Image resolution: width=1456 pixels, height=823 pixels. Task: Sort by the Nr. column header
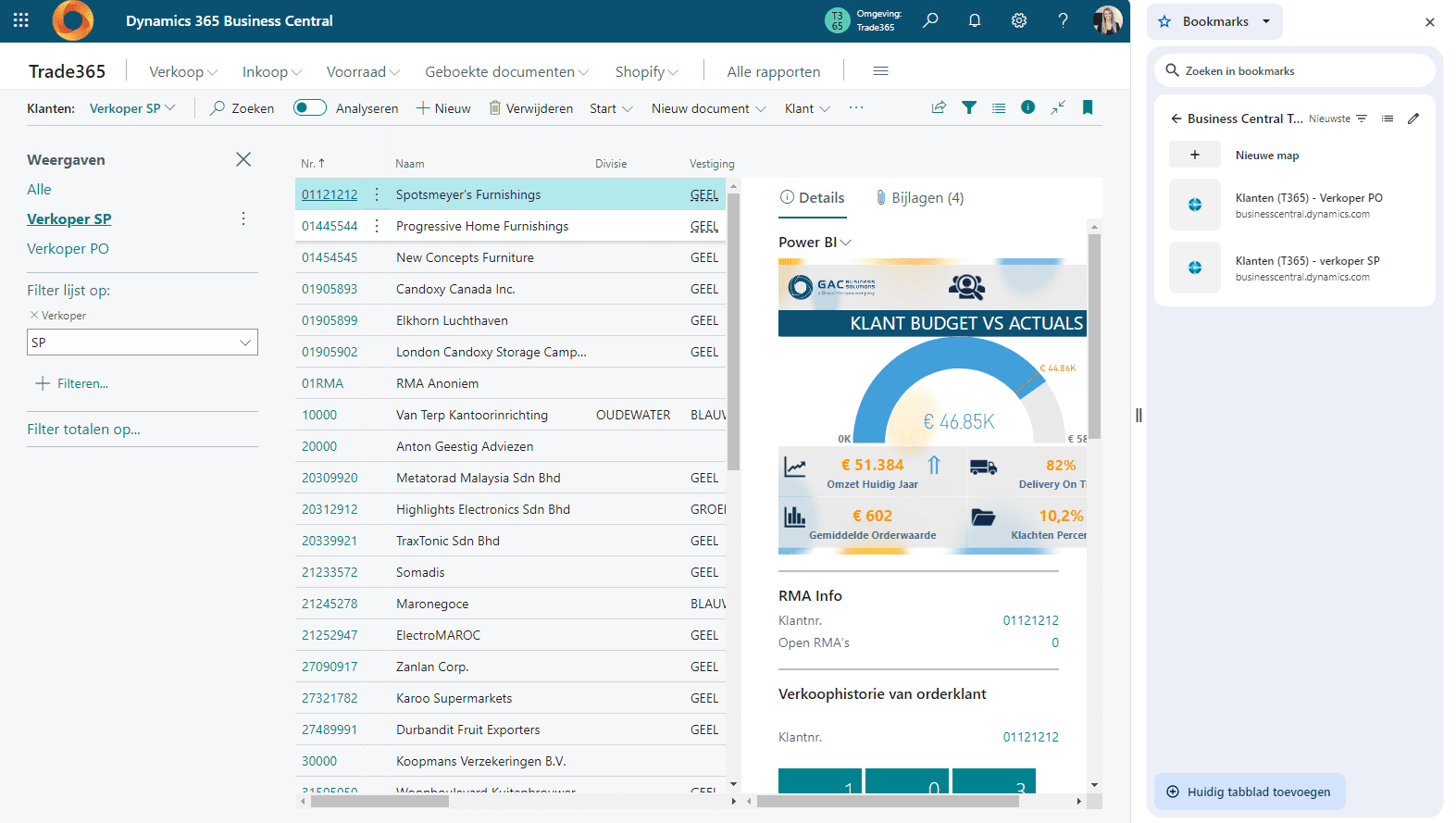313,163
